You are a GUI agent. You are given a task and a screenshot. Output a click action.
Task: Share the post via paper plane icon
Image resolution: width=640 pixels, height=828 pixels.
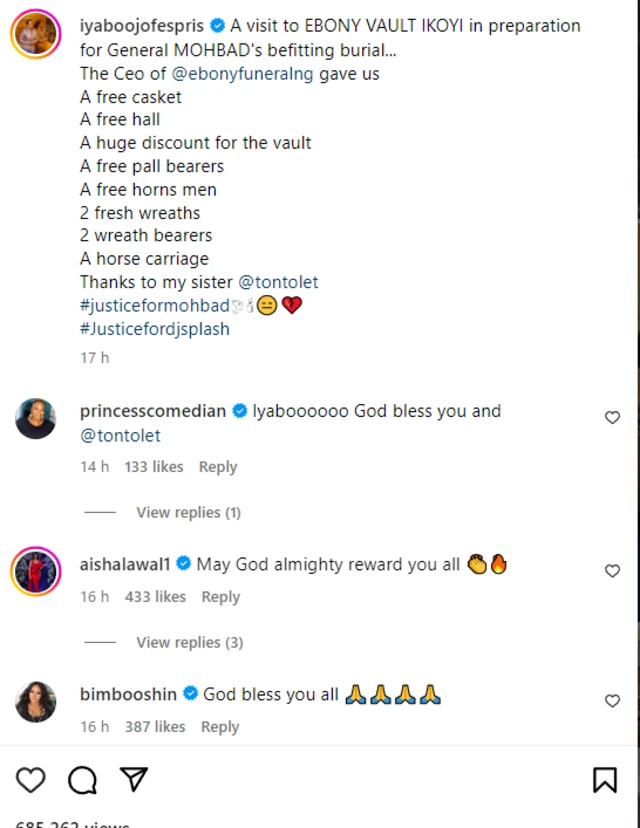point(134,780)
